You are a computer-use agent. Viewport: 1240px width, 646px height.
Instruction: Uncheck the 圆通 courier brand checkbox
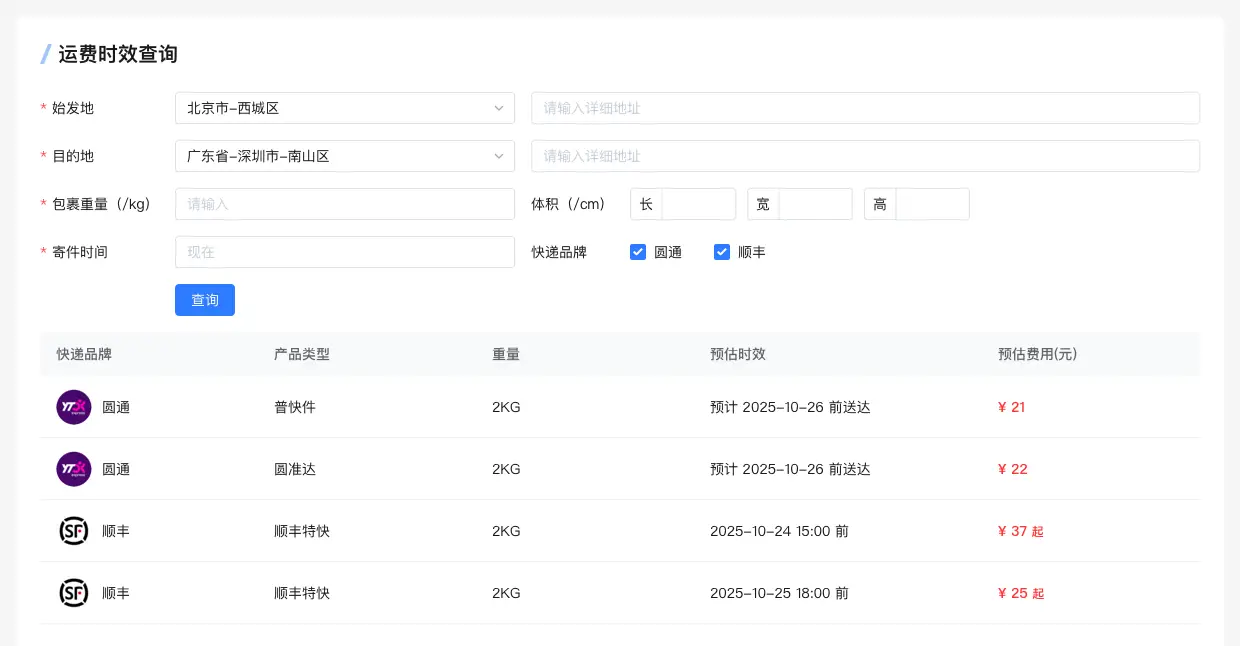click(x=638, y=252)
